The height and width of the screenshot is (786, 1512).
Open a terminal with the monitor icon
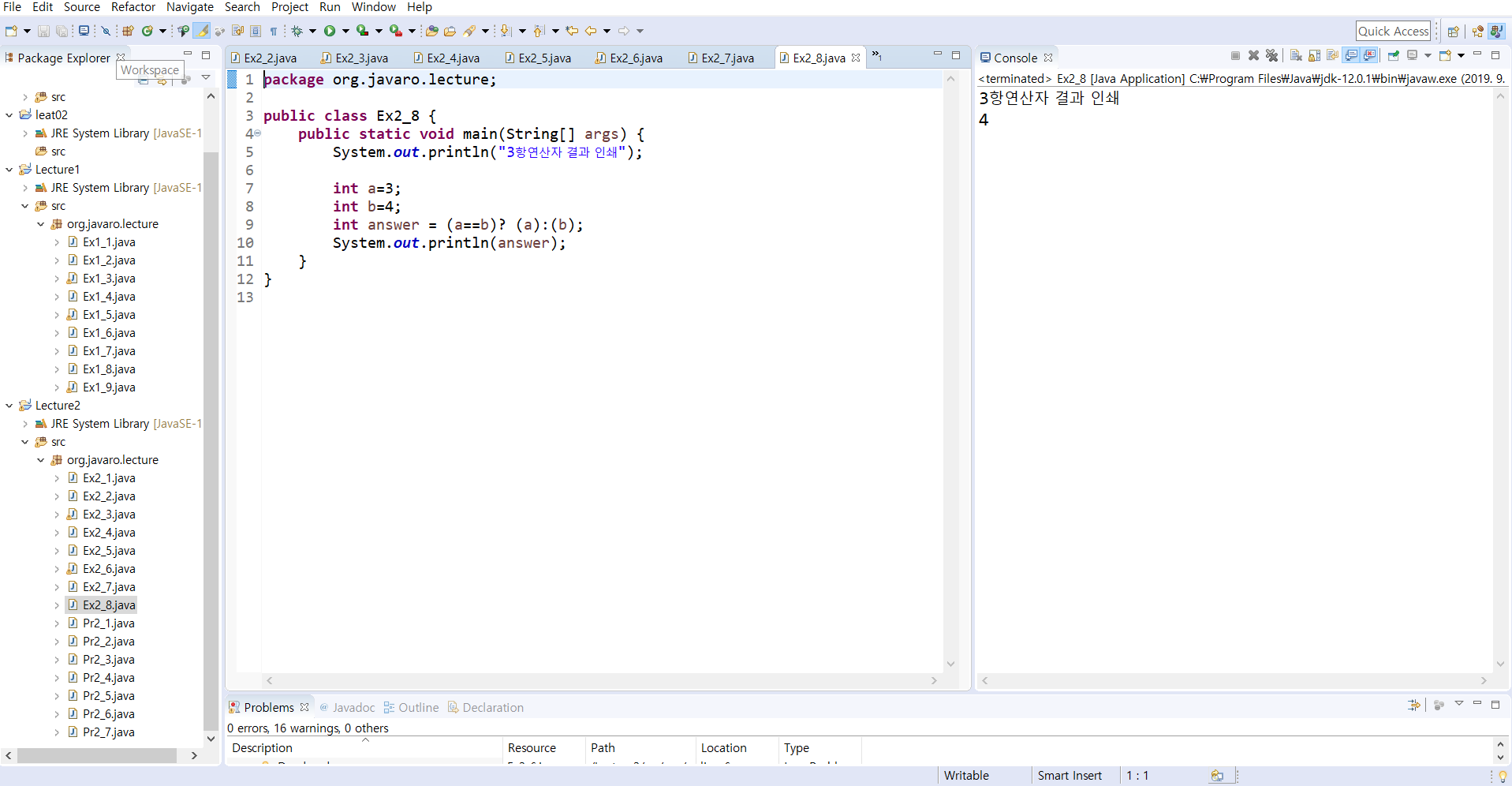tap(84, 31)
